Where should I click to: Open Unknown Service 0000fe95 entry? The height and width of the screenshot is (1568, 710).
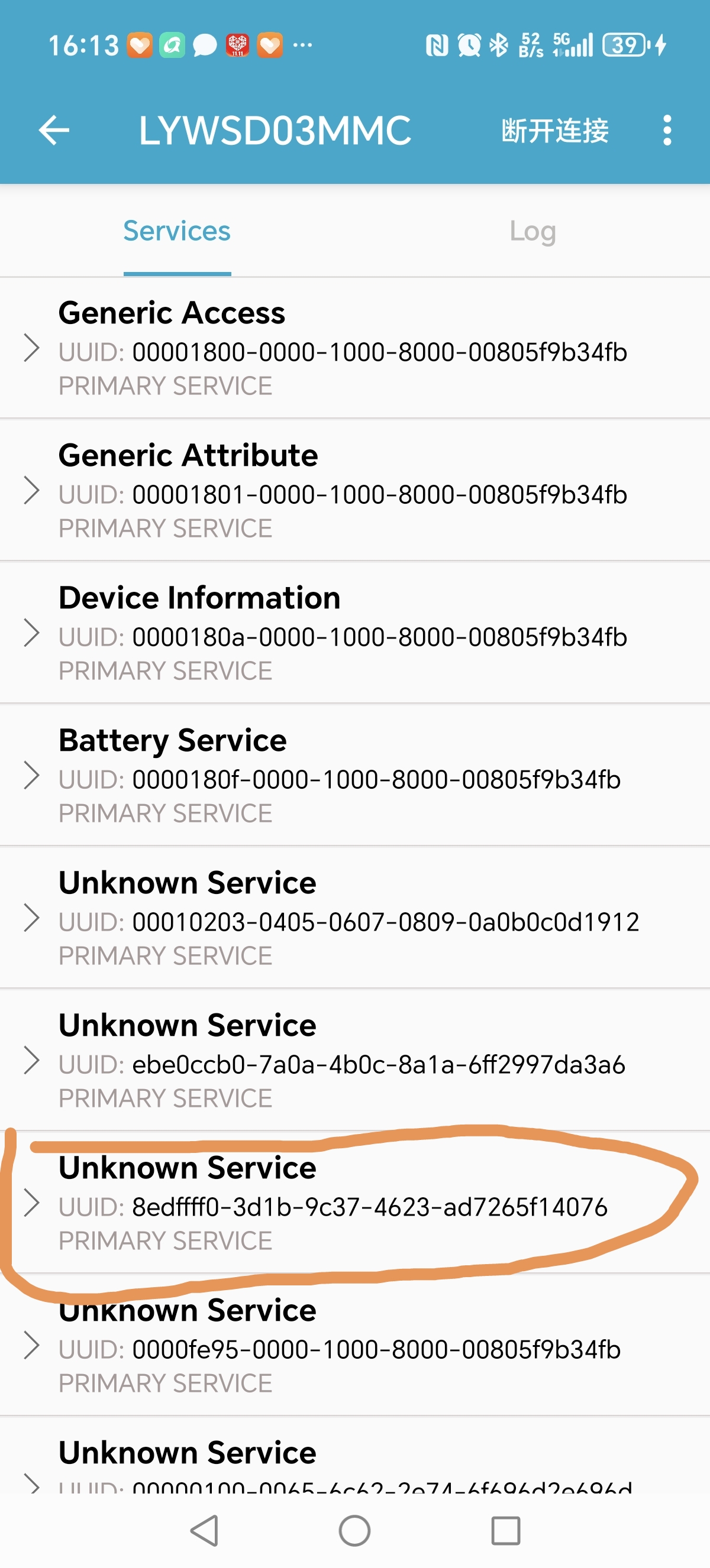[x=355, y=1345]
